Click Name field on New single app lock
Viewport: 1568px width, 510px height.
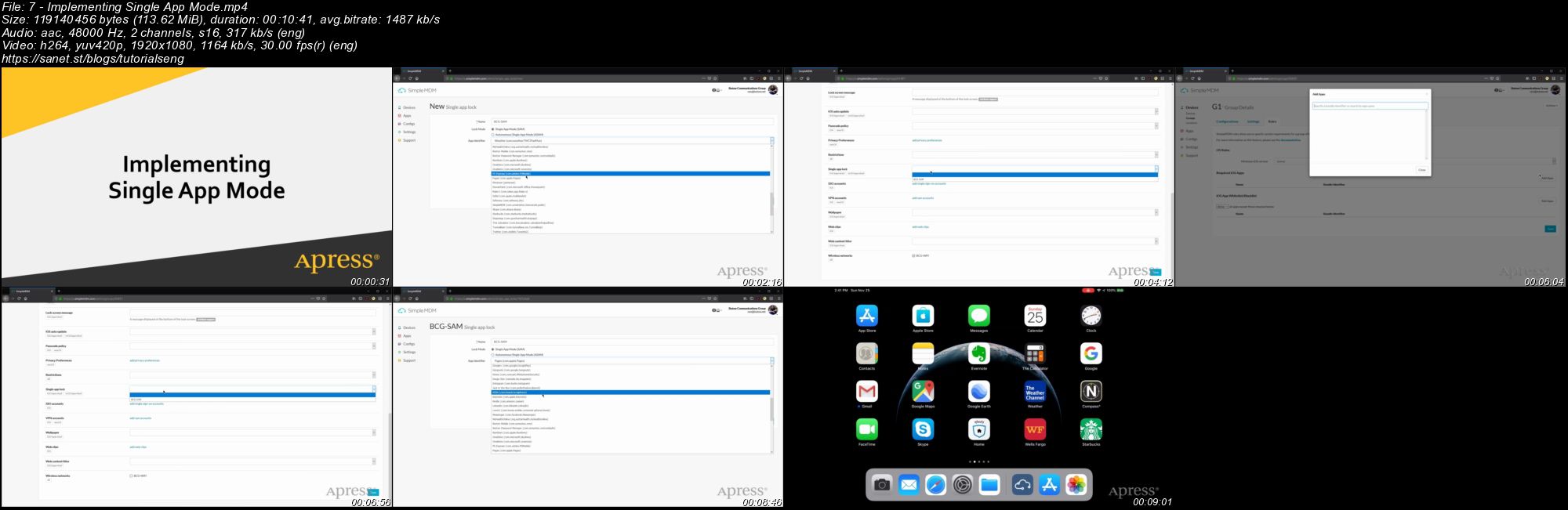[x=632, y=121]
